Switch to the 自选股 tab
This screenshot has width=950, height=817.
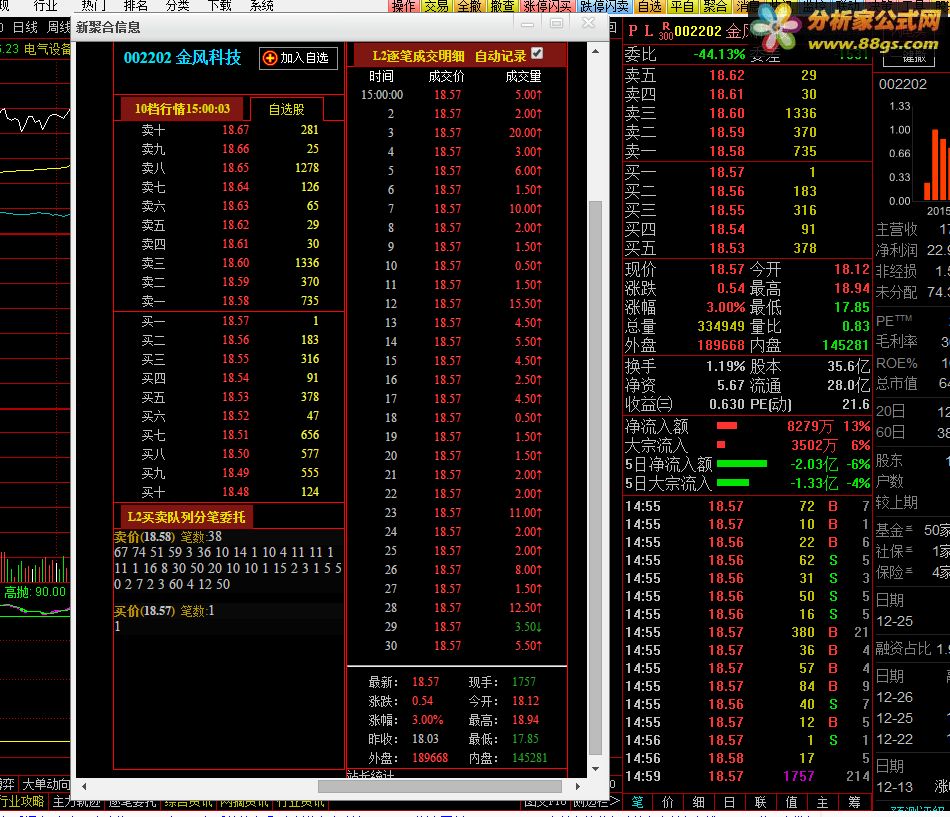[287, 110]
